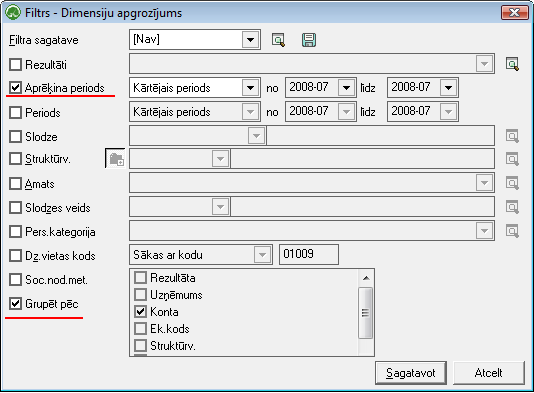Check the Pers.kategorija checkbox

pyautogui.click(x=15, y=232)
